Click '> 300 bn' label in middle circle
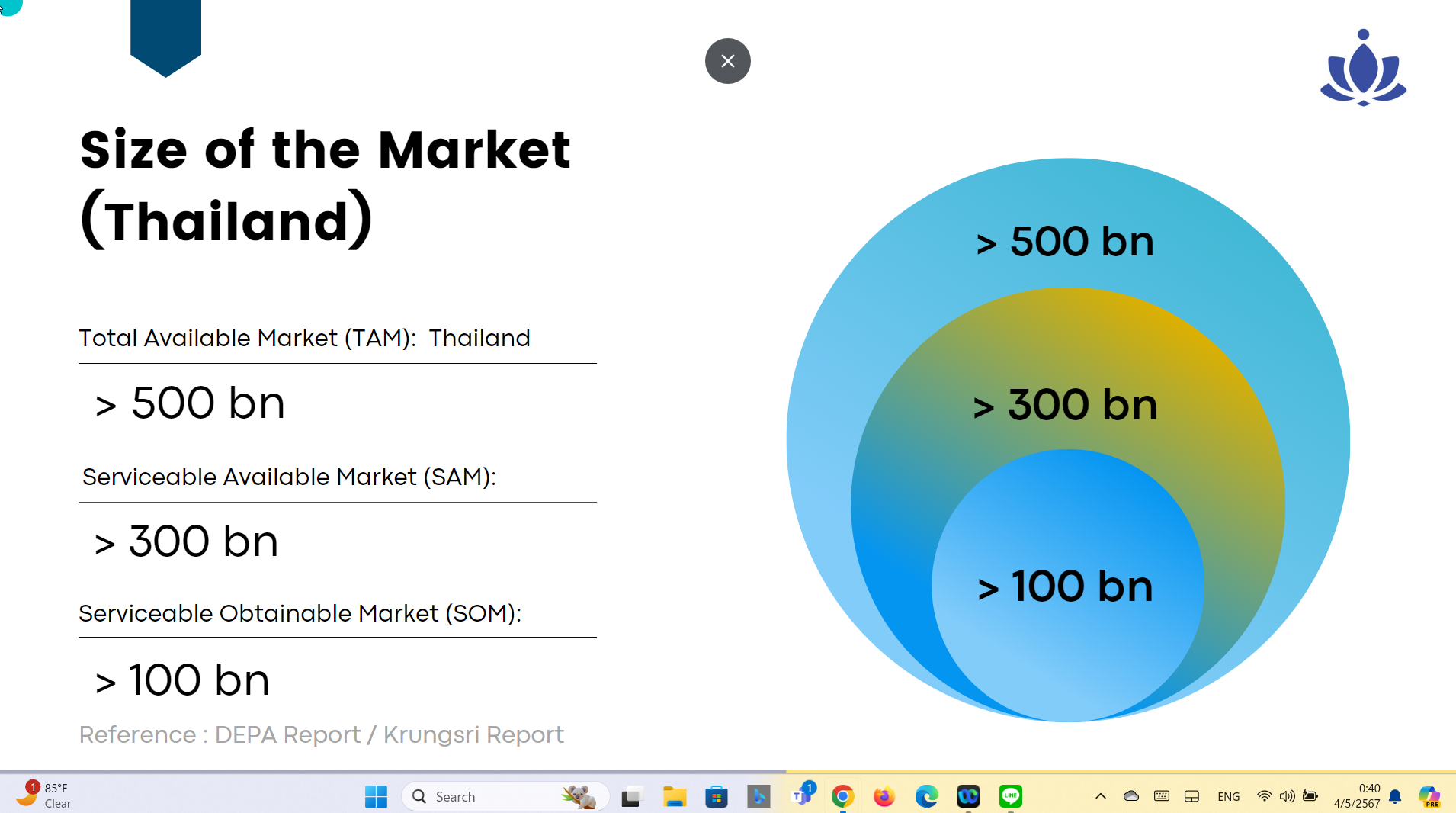 (1065, 404)
